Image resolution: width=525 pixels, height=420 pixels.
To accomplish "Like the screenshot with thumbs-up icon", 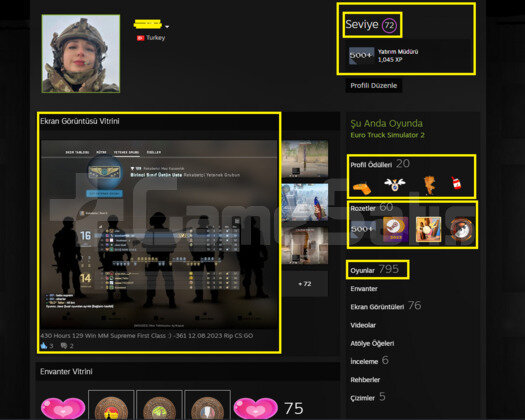I will coord(44,346).
